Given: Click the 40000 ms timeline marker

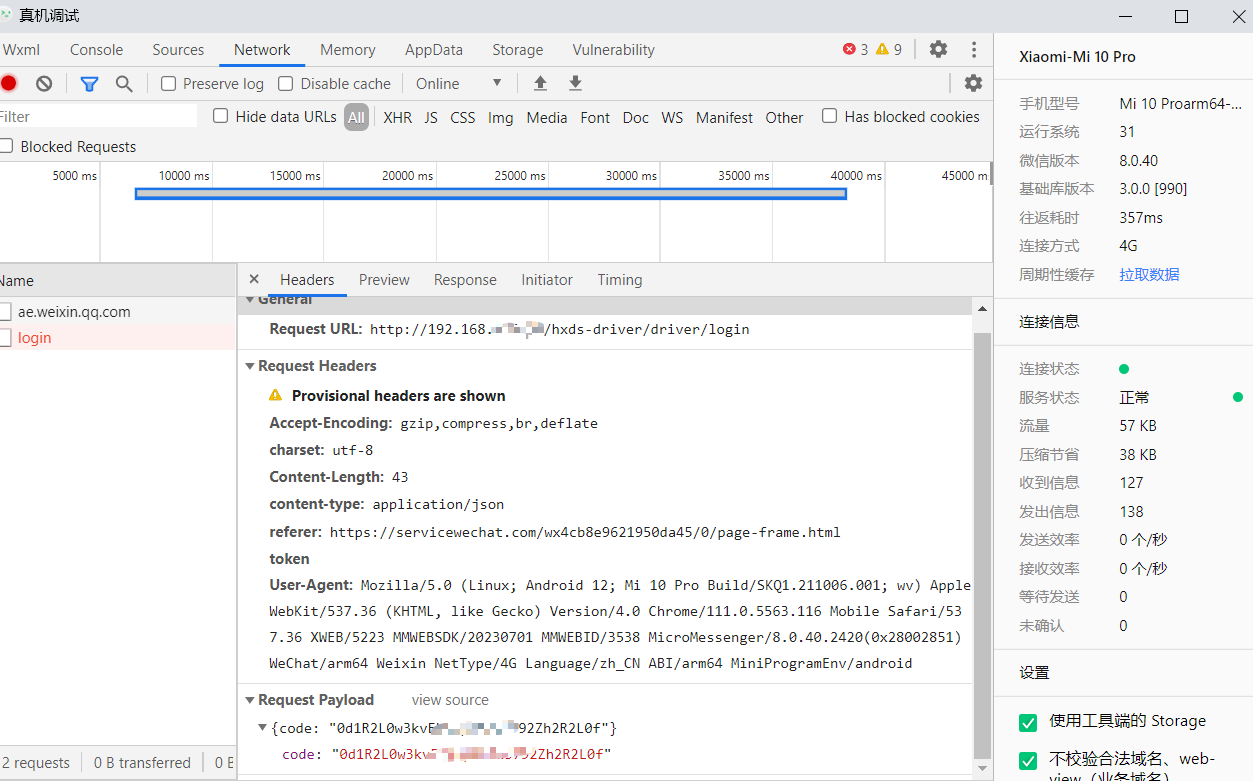Looking at the screenshot, I should pyautogui.click(x=856, y=176).
